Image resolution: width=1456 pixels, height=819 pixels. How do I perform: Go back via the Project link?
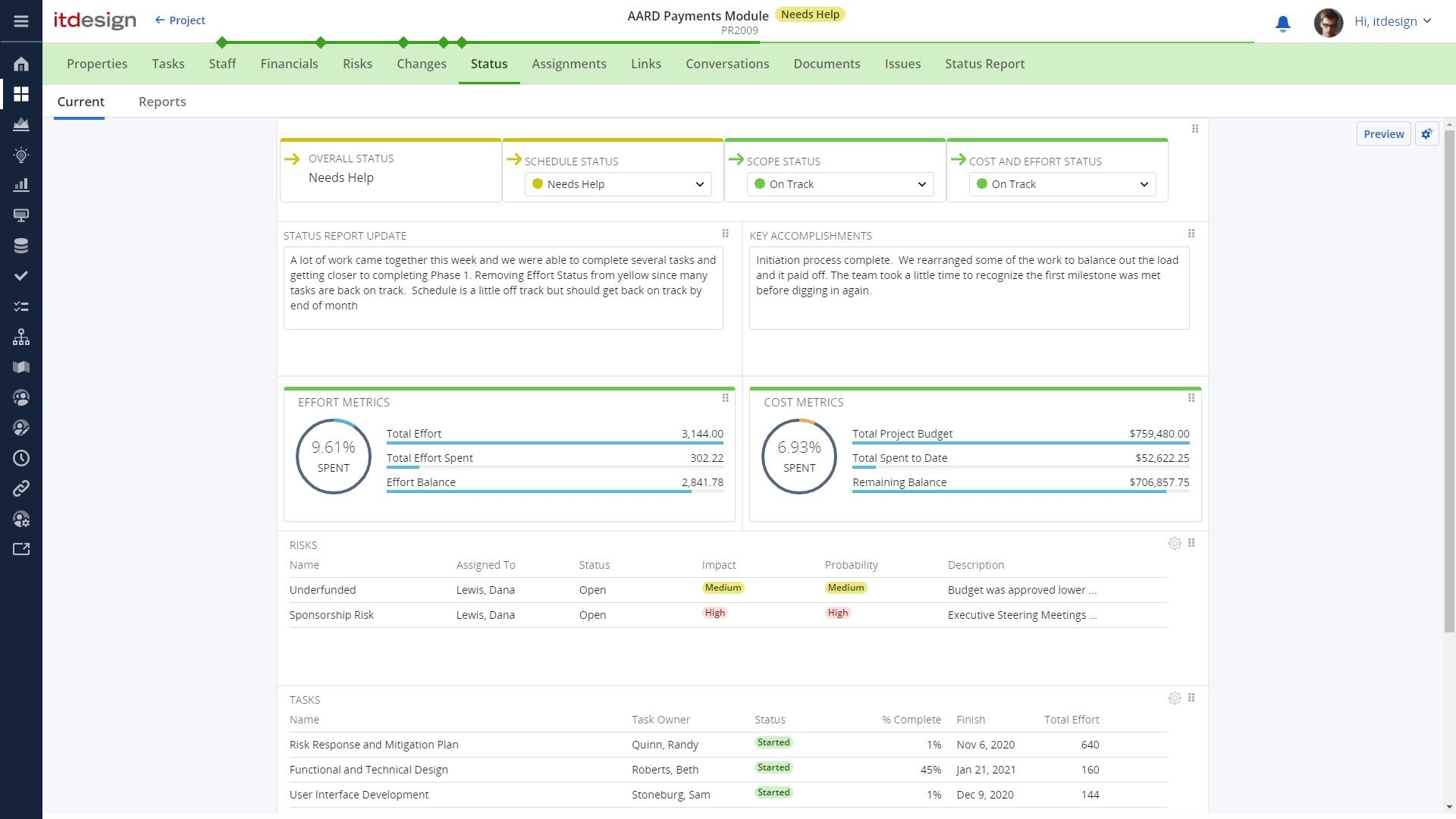click(x=180, y=20)
